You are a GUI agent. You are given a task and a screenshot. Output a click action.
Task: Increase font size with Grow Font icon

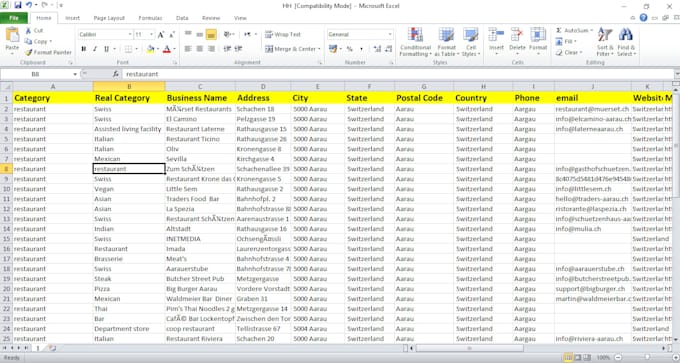[161, 34]
